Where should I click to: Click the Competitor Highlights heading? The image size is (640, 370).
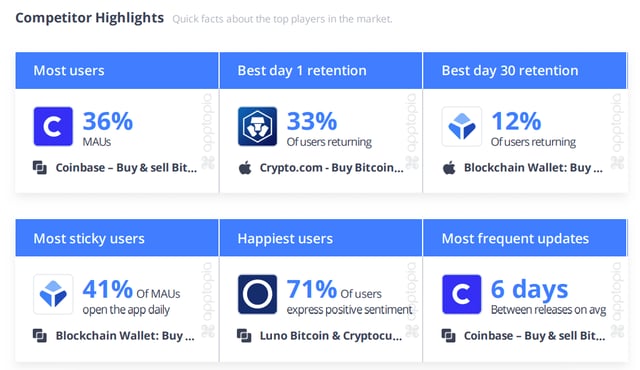click(90, 18)
